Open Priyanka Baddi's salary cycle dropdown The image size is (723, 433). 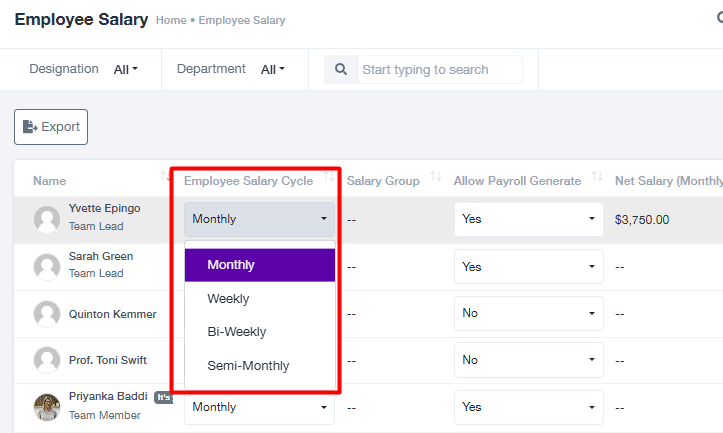click(x=259, y=407)
